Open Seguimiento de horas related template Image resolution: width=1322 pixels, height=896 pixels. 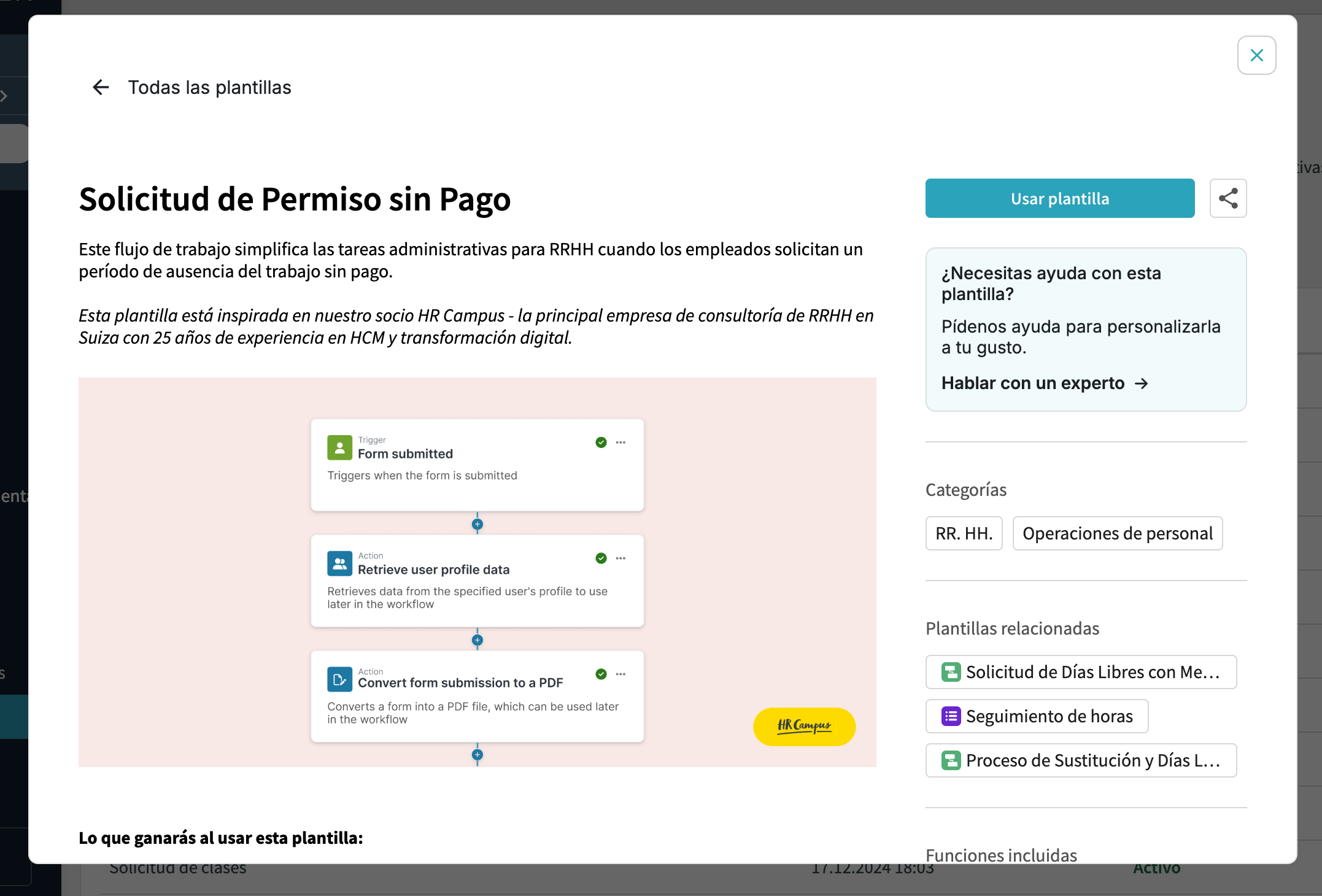tap(1037, 716)
